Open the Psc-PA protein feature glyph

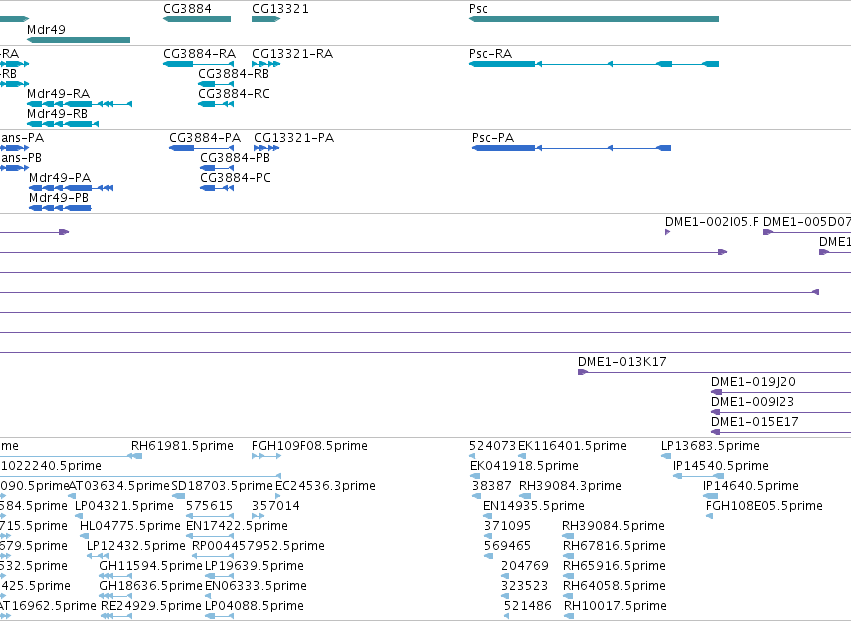click(x=571, y=148)
